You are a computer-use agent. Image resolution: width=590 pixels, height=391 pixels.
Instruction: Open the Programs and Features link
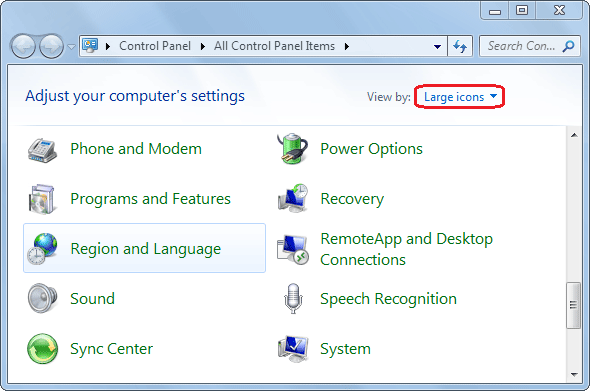coord(151,199)
